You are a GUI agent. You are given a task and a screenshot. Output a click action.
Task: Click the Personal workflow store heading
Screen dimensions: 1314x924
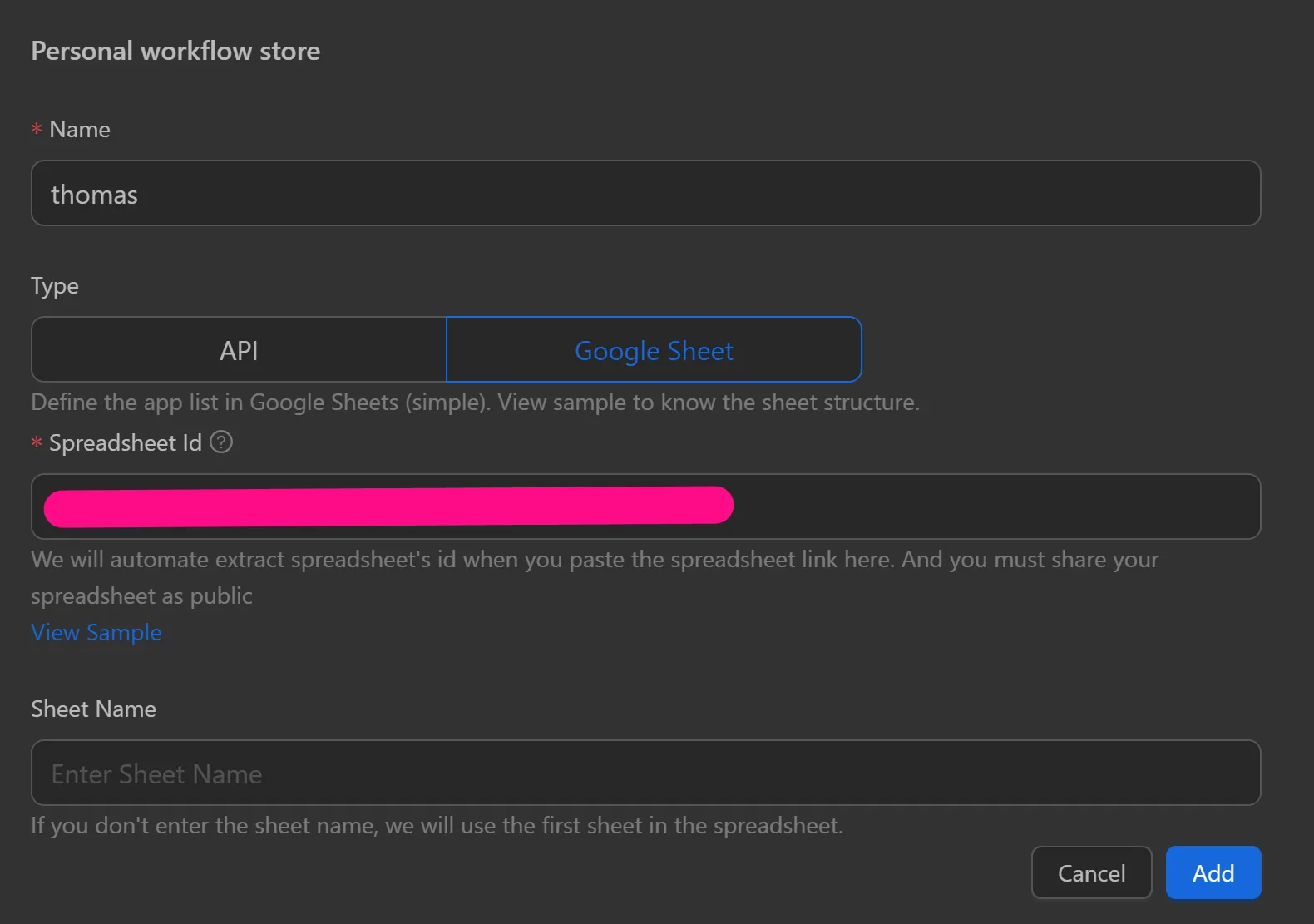tap(175, 52)
